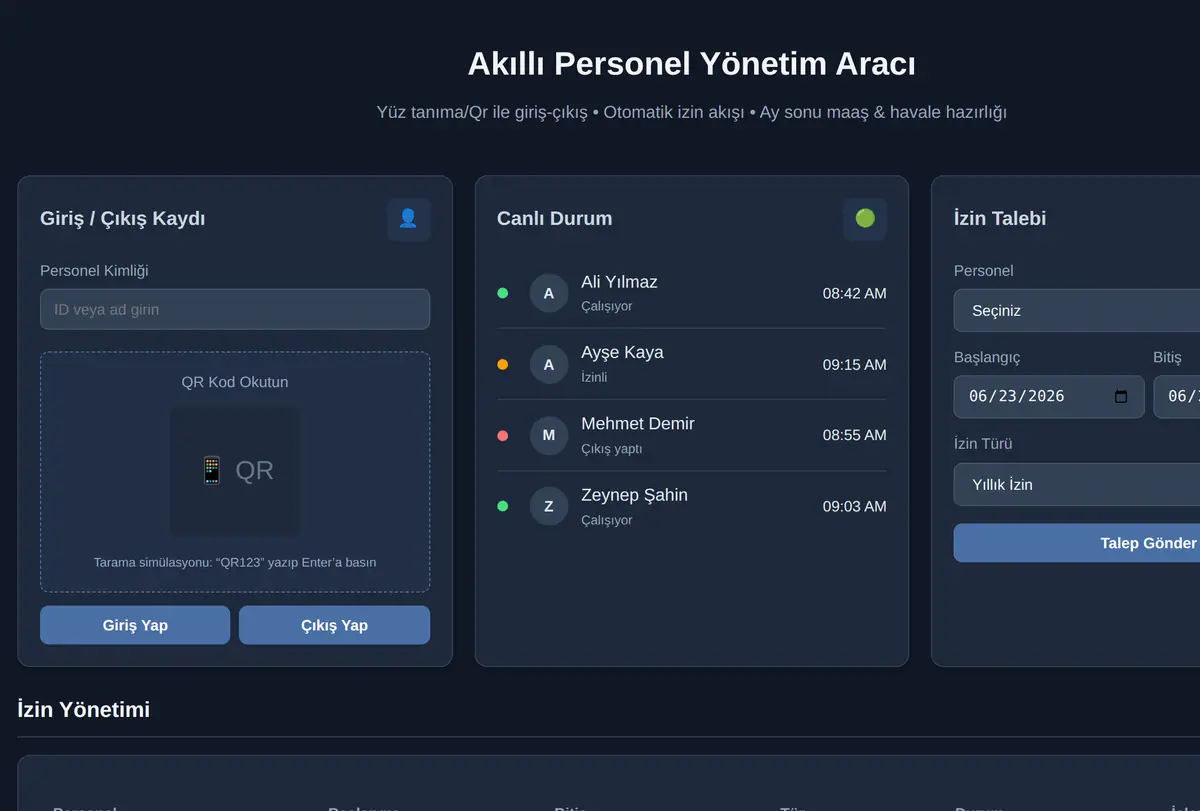Image resolution: width=1200 pixels, height=811 pixels.
Task: Click the QR Kod Okutun label
Action: pyautogui.click(x=235, y=382)
